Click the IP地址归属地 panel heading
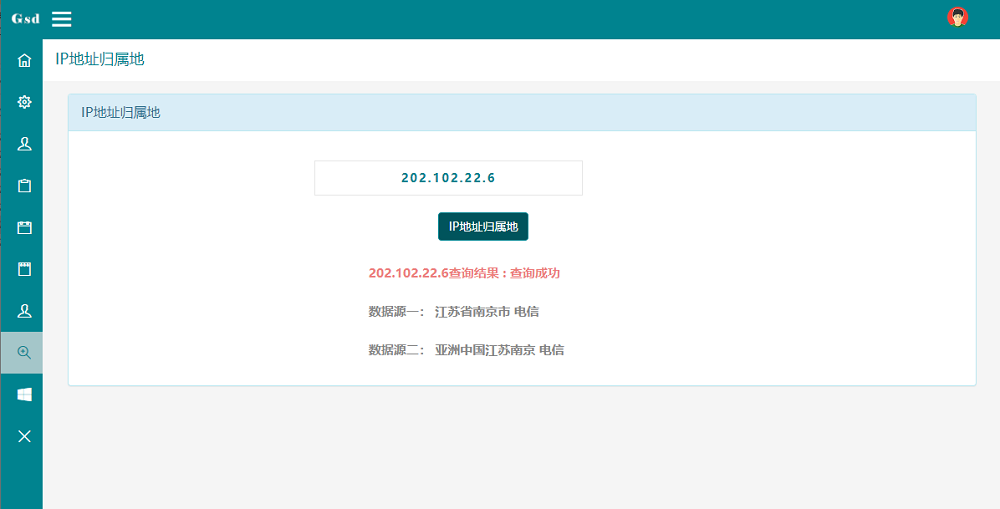 click(121, 113)
